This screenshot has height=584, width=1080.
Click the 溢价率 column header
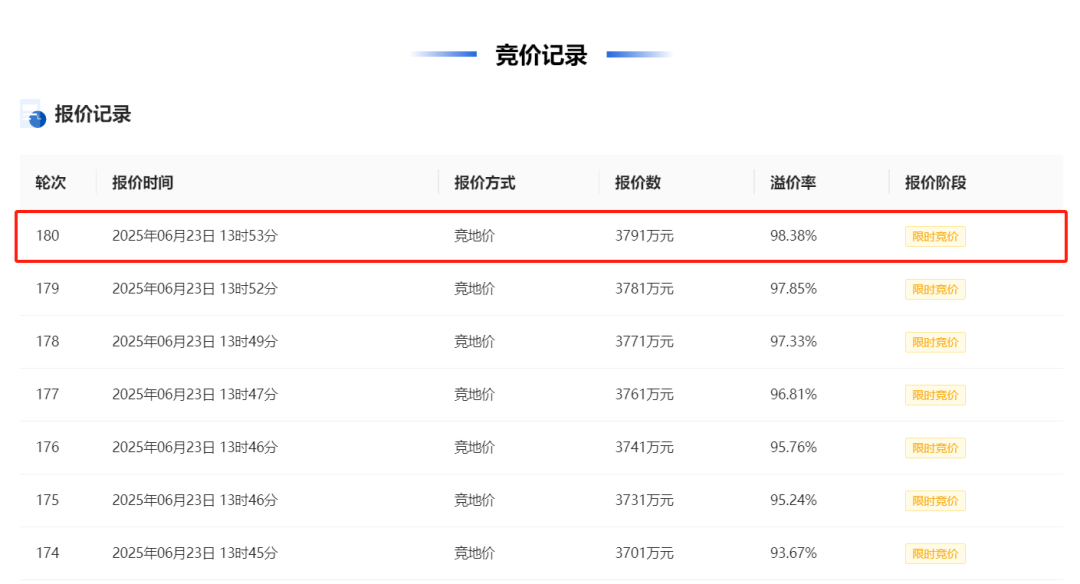coord(793,182)
